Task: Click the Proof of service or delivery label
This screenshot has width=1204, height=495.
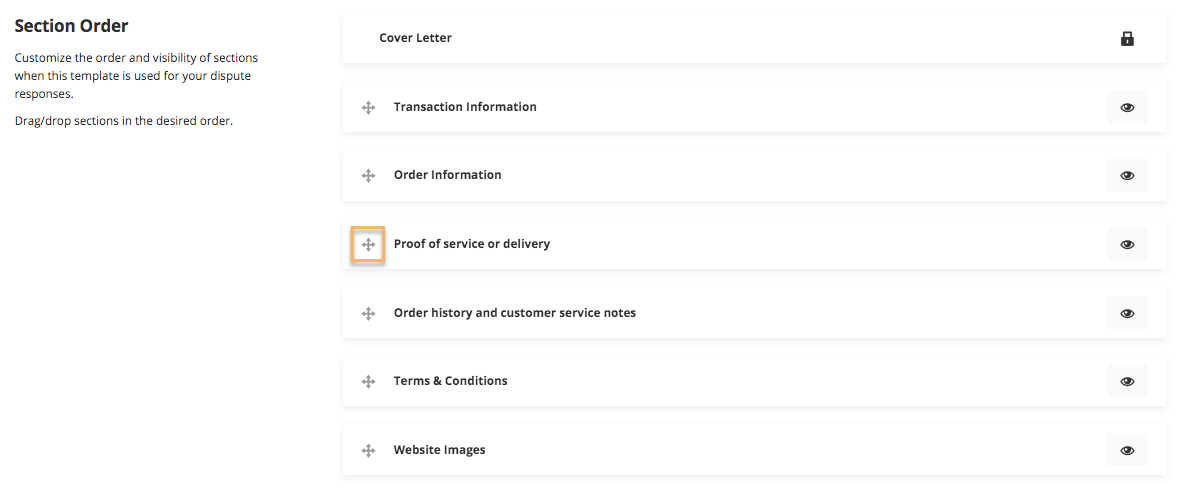Action: point(471,244)
